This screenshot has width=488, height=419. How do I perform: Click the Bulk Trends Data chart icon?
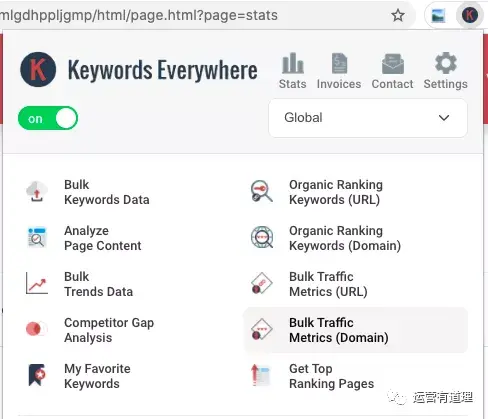[37, 283]
